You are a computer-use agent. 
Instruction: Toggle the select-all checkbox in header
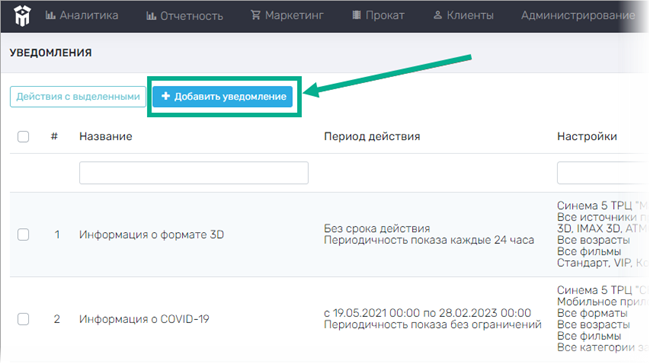pos(23,136)
